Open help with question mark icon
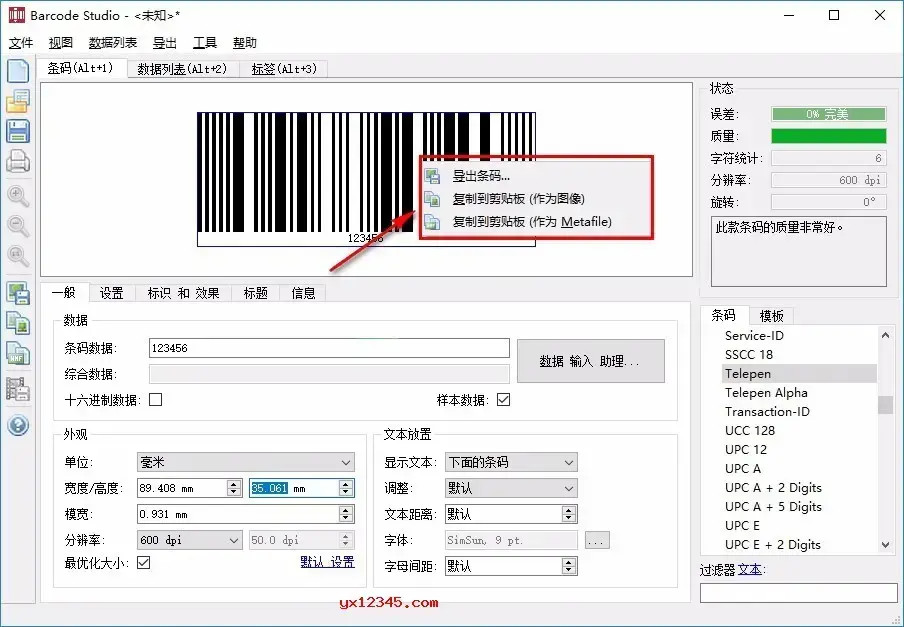Image resolution: width=904 pixels, height=627 pixels. click(x=18, y=425)
